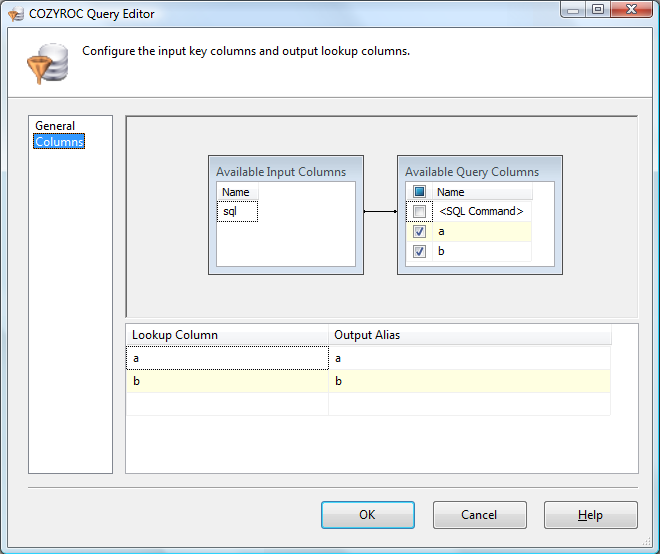The image size is (660, 554).
Task: Select Lookup Column cell 'b'
Action: (227, 381)
